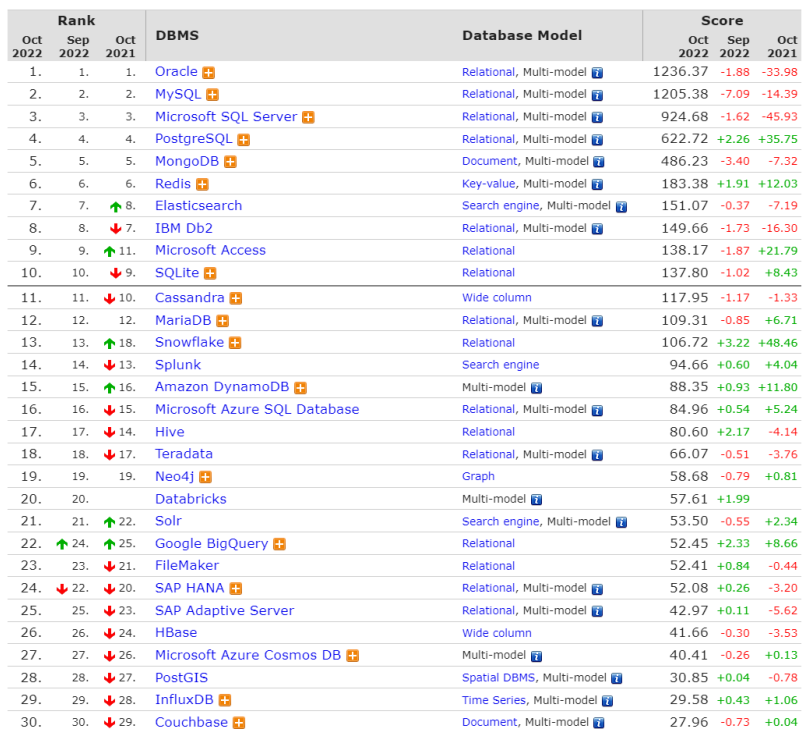
Task: Click the info icon in the Teradata row
Action: point(597,455)
